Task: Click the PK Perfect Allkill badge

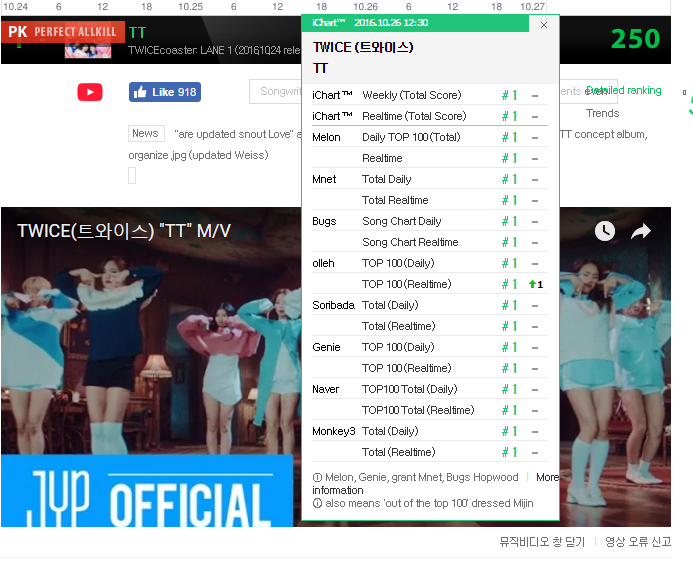Action: pyautogui.click(x=63, y=32)
